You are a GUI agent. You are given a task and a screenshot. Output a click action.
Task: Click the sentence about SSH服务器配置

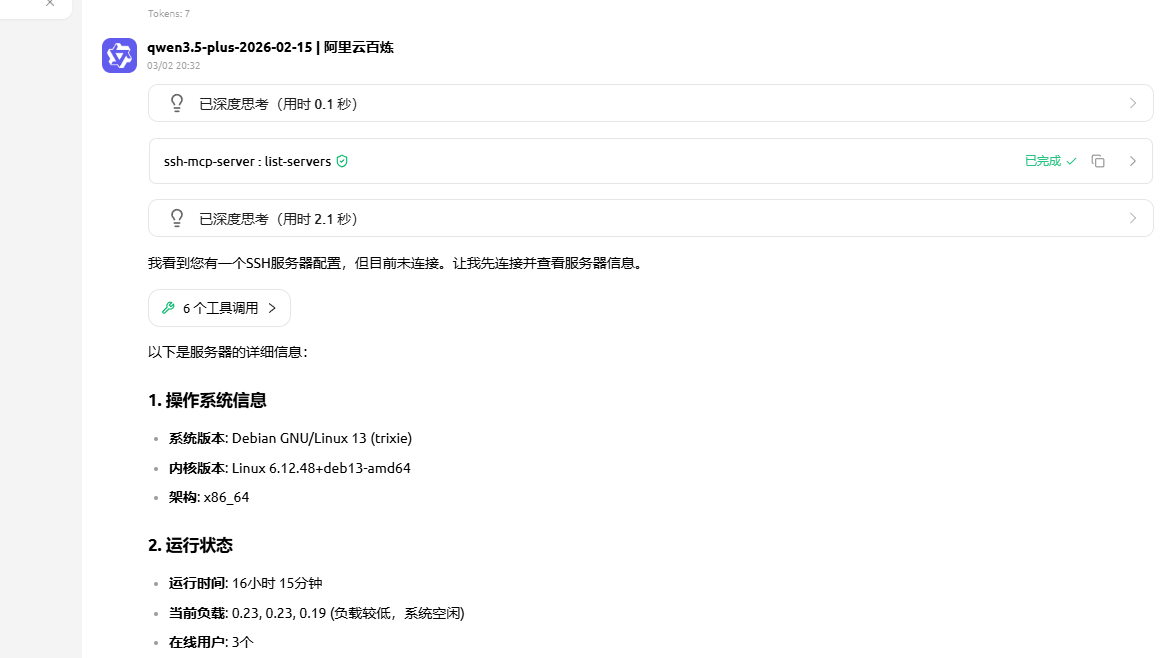397,263
